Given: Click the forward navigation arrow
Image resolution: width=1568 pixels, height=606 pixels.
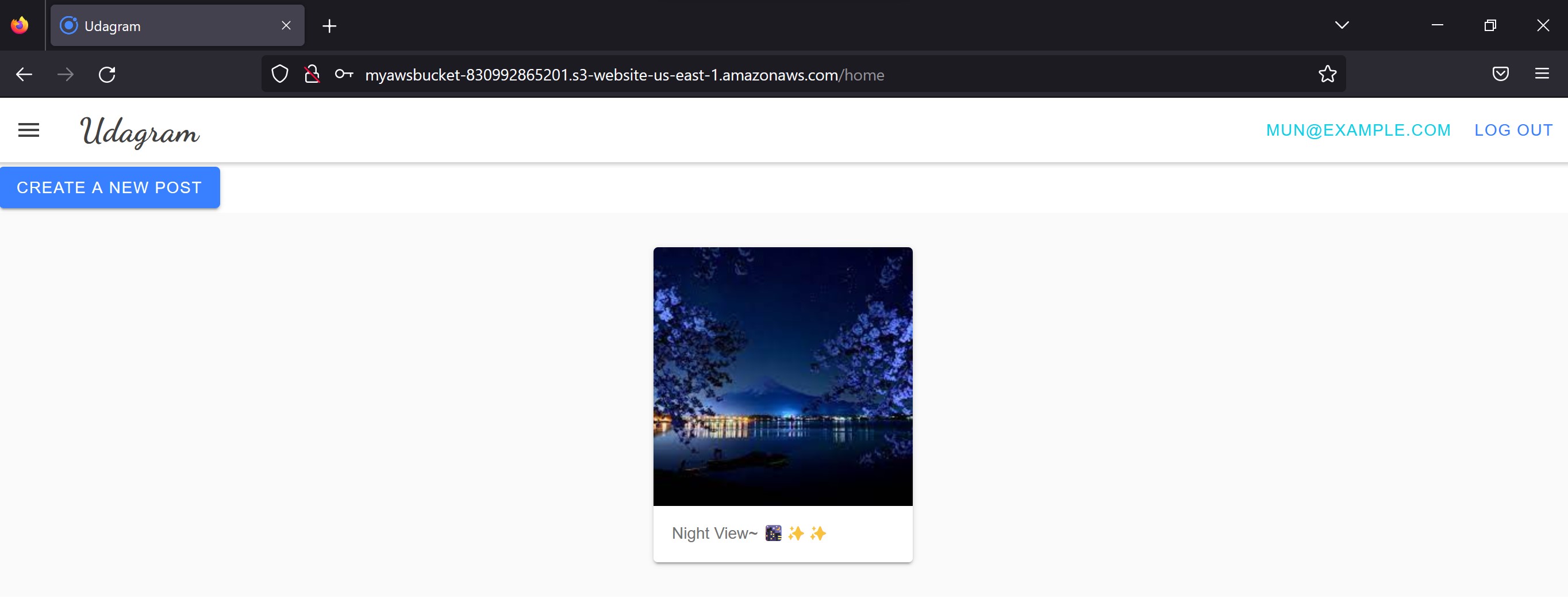Looking at the screenshot, I should click(x=65, y=74).
